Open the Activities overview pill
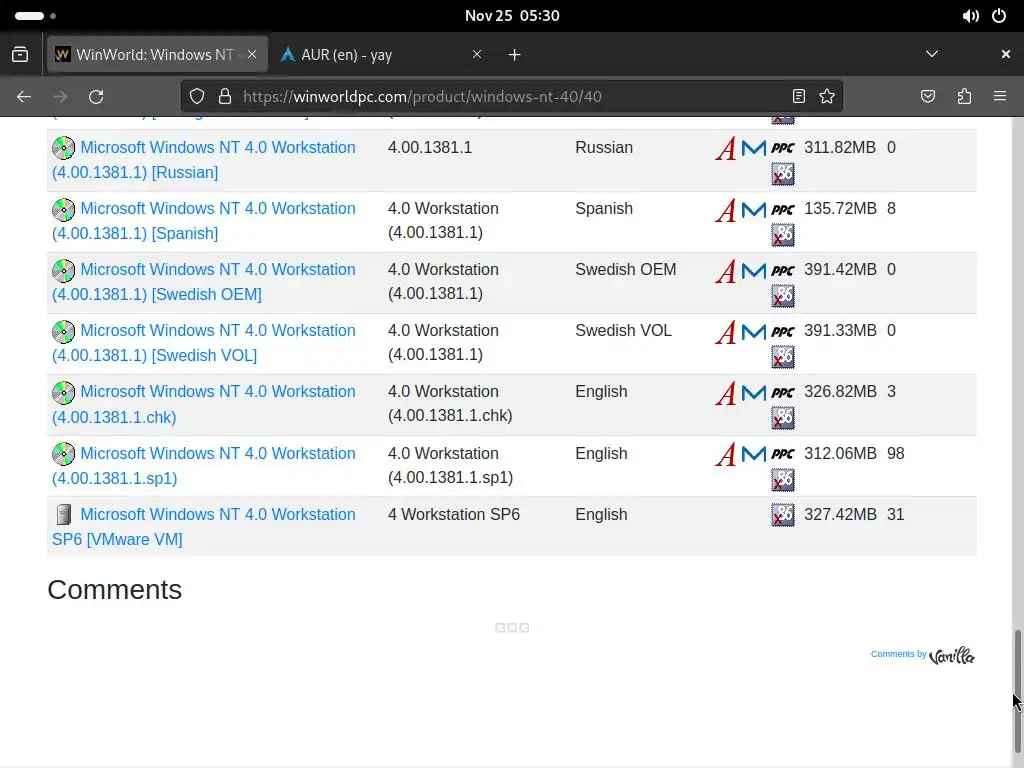The image size is (1024, 768). 35,16
